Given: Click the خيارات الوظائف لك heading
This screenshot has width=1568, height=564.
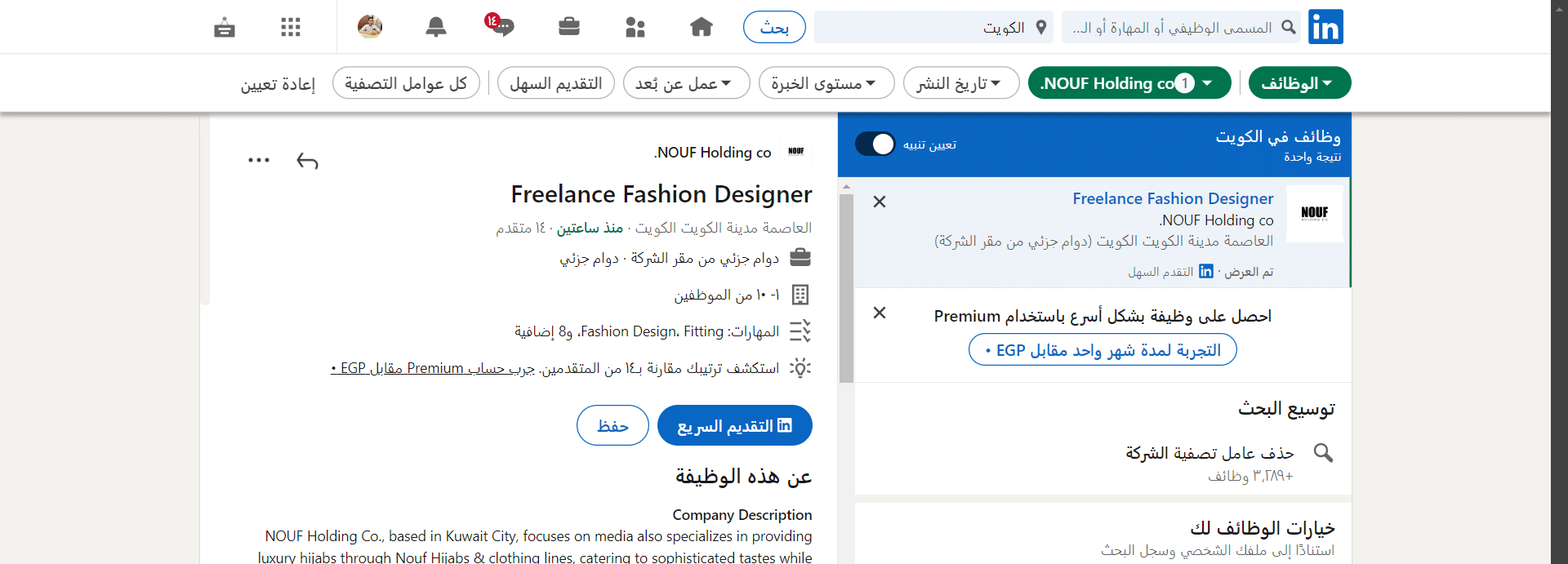Looking at the screenshot, I should pyautogui.click(x=1263, y=529).
